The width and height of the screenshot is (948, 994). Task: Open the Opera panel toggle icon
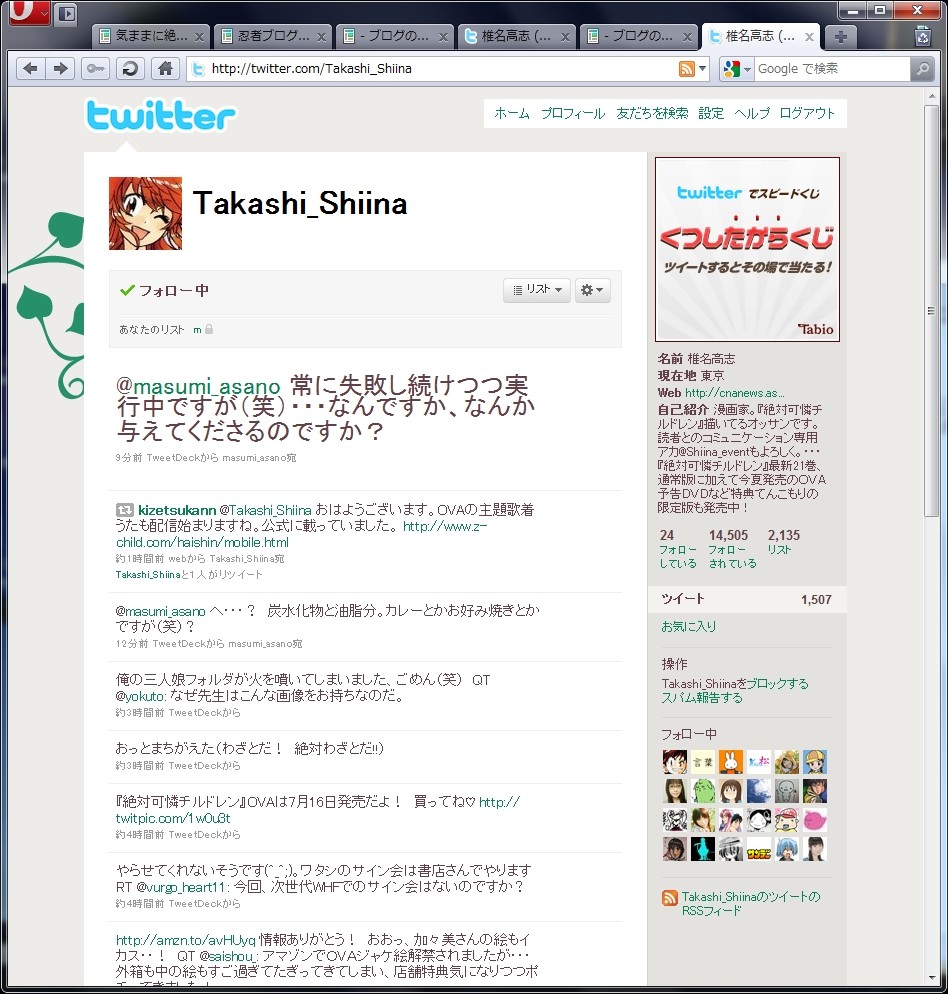tap(66, 13)
